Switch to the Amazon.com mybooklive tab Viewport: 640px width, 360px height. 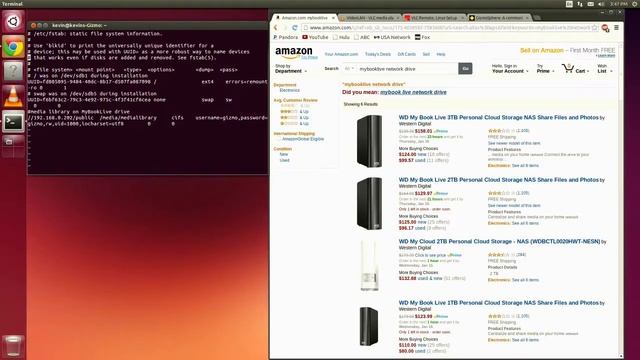point(304,18)
